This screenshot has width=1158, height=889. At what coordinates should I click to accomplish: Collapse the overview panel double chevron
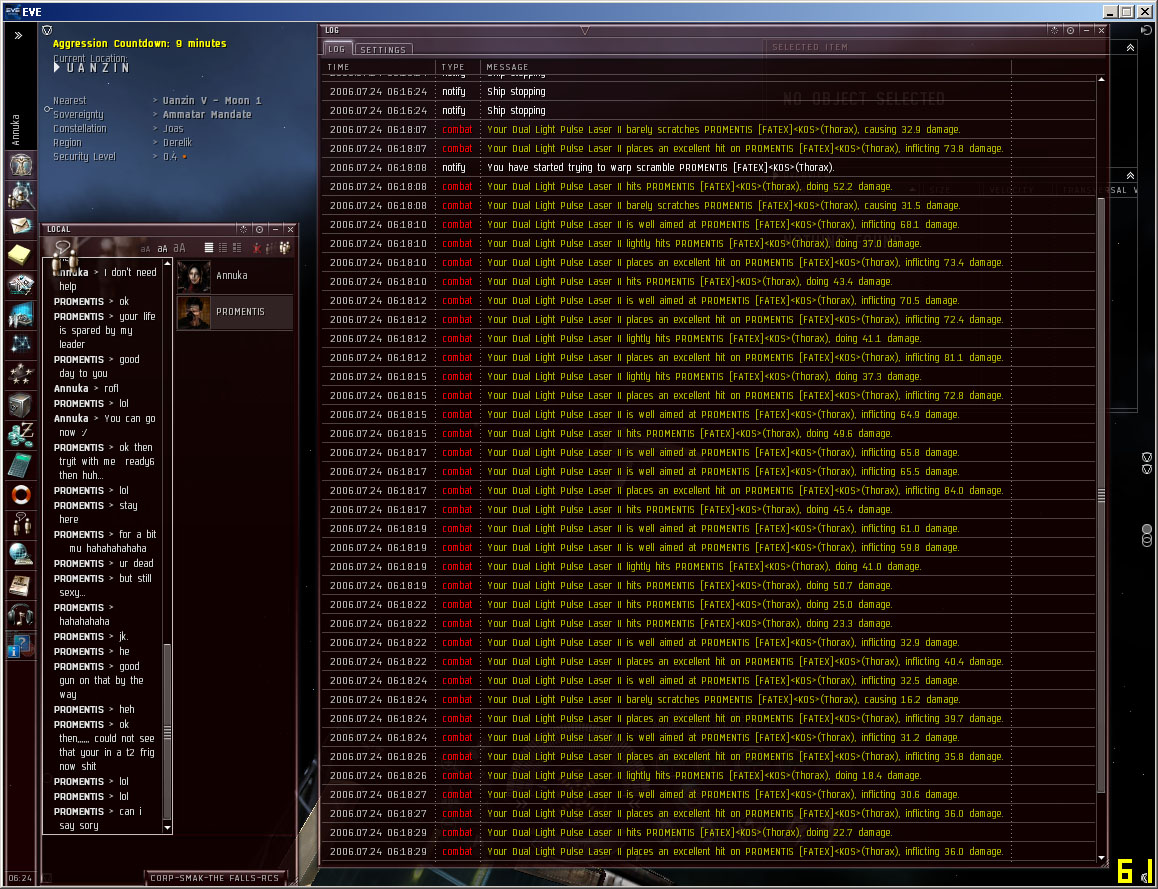(1130, 176)
